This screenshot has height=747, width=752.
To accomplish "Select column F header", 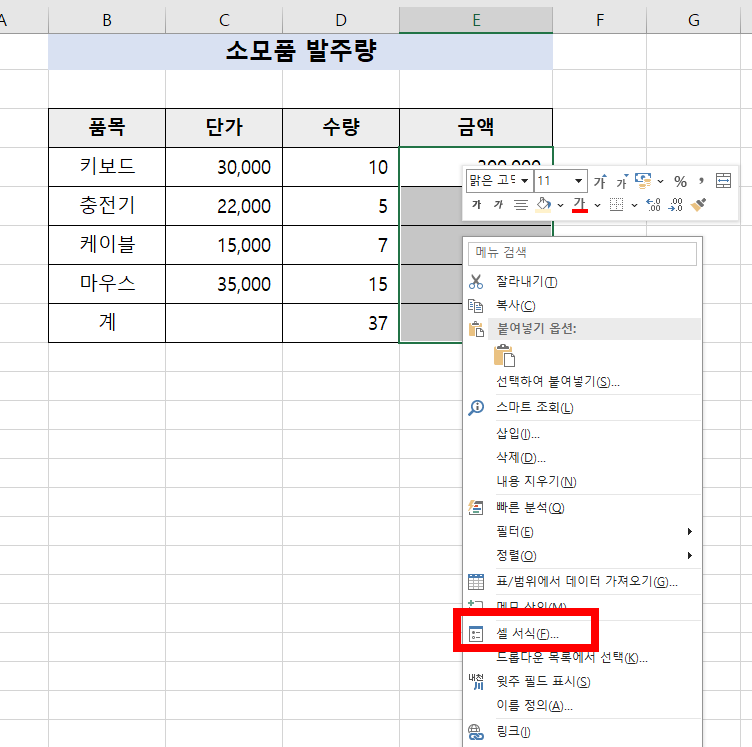I will coord(599,20).
